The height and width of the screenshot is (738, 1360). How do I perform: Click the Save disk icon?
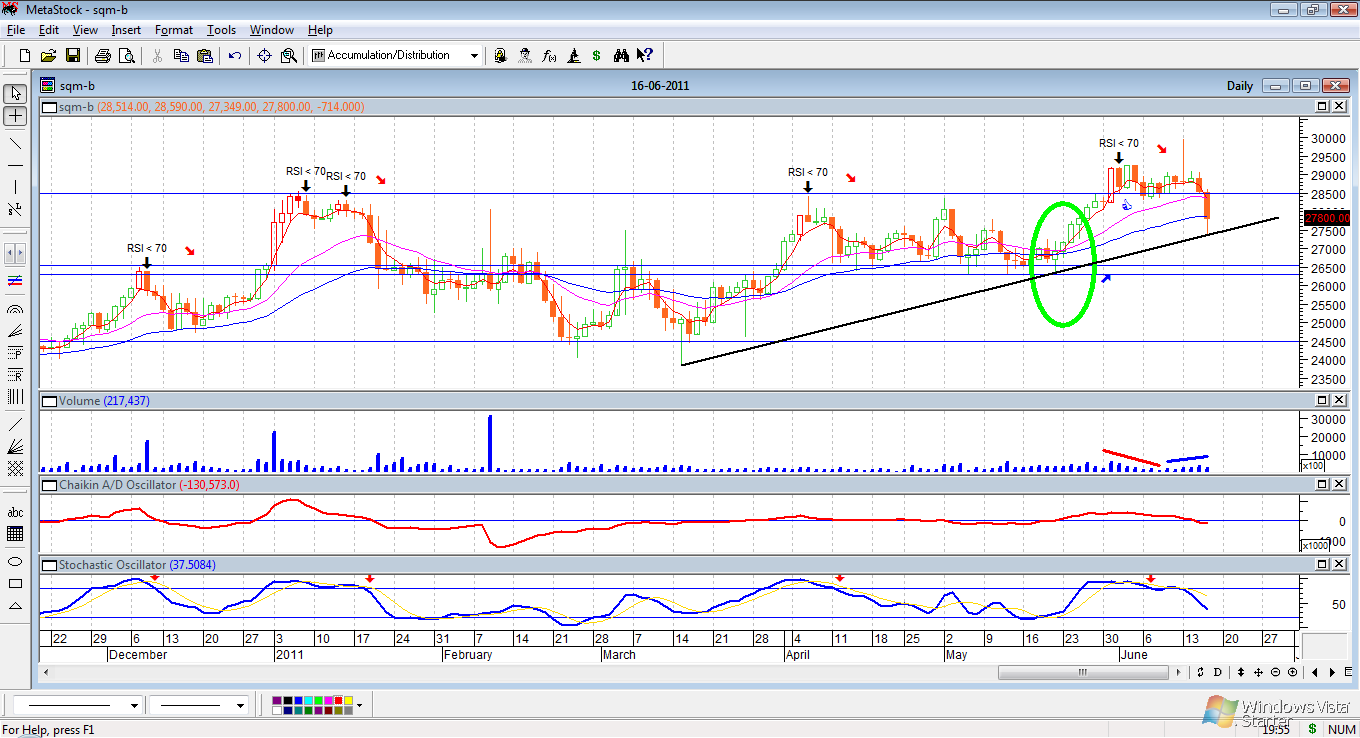click(73, 56)
